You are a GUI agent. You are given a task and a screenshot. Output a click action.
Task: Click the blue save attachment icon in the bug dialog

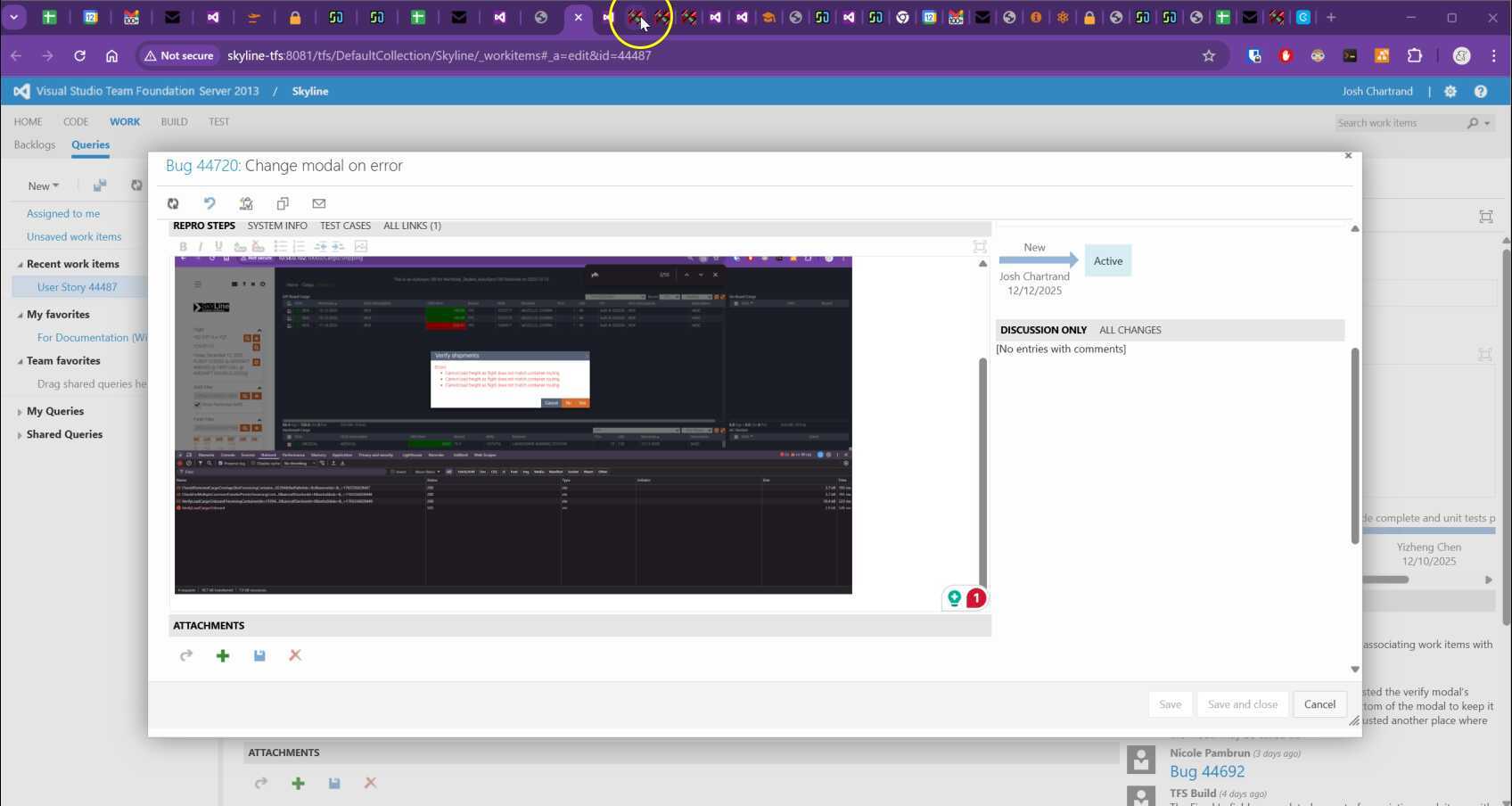coord(259,656)
